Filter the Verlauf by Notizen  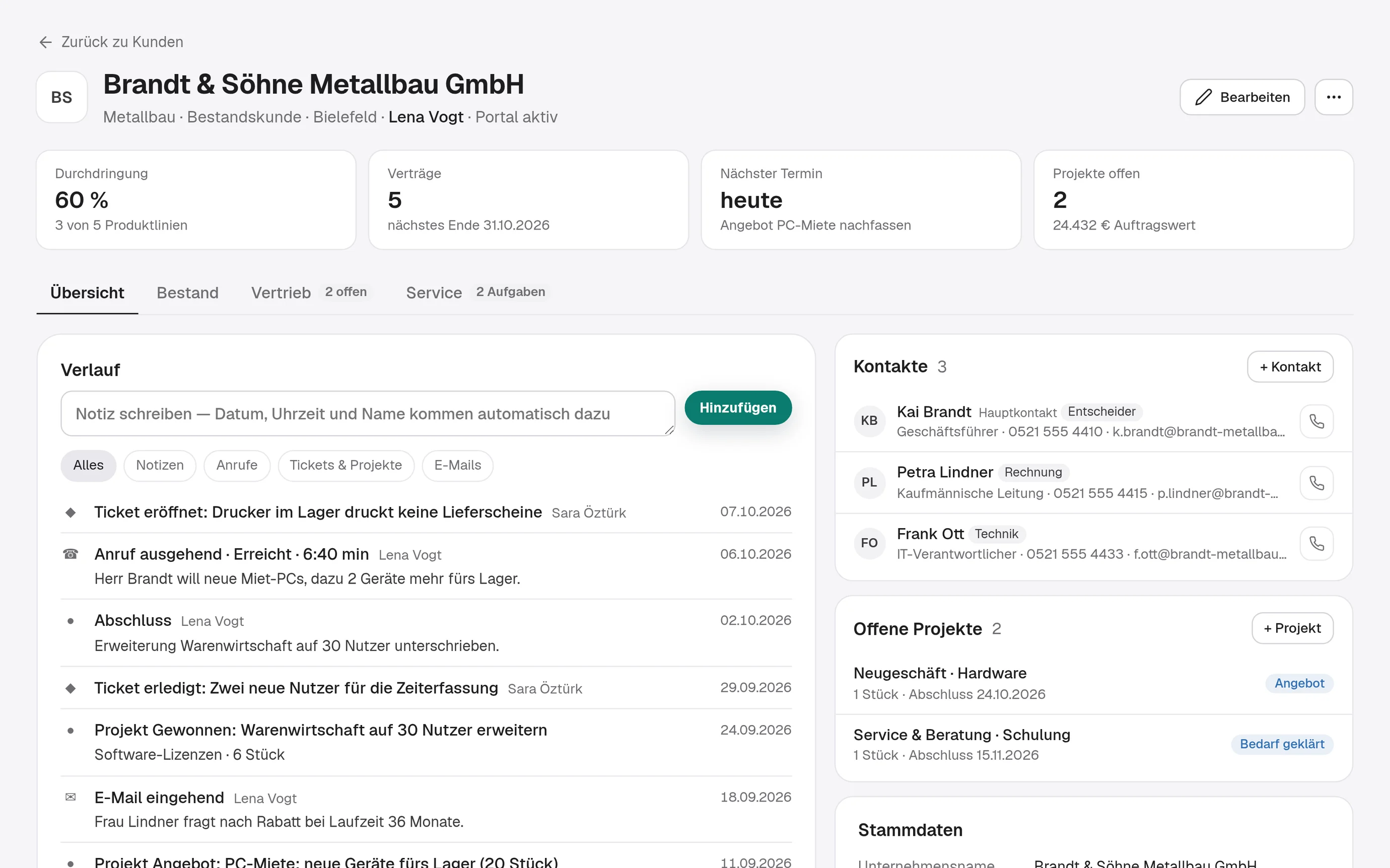(x=160, y=465)
